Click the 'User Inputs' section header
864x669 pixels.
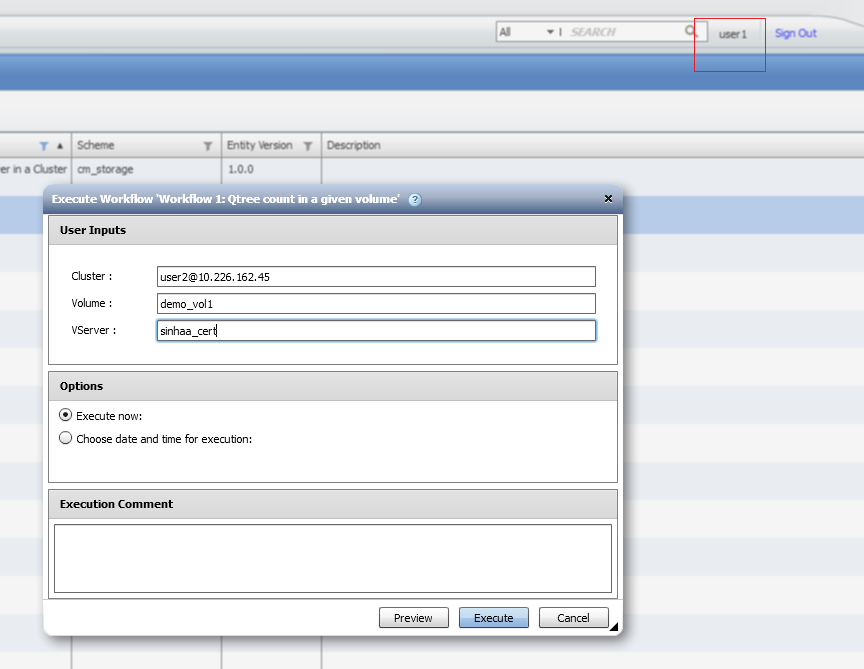pyautogui.click(x=333, y=230)
